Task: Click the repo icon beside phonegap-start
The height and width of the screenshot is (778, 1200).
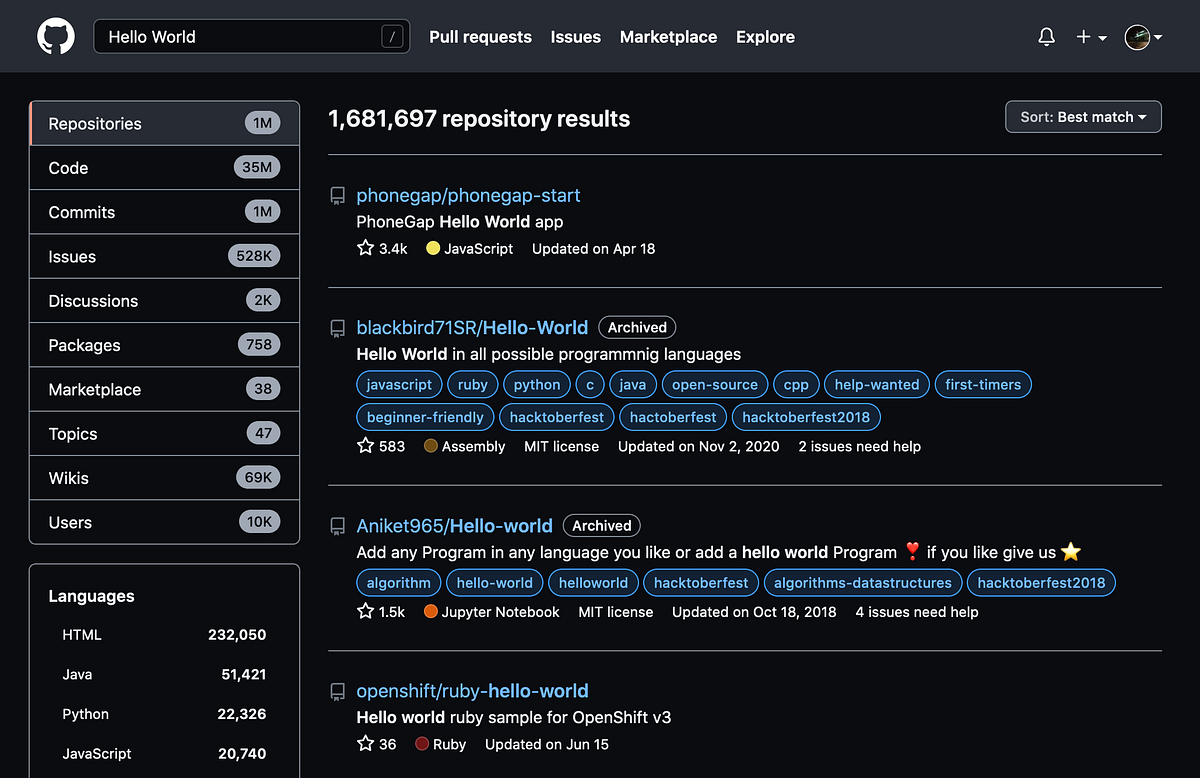Action: [338, 196]
